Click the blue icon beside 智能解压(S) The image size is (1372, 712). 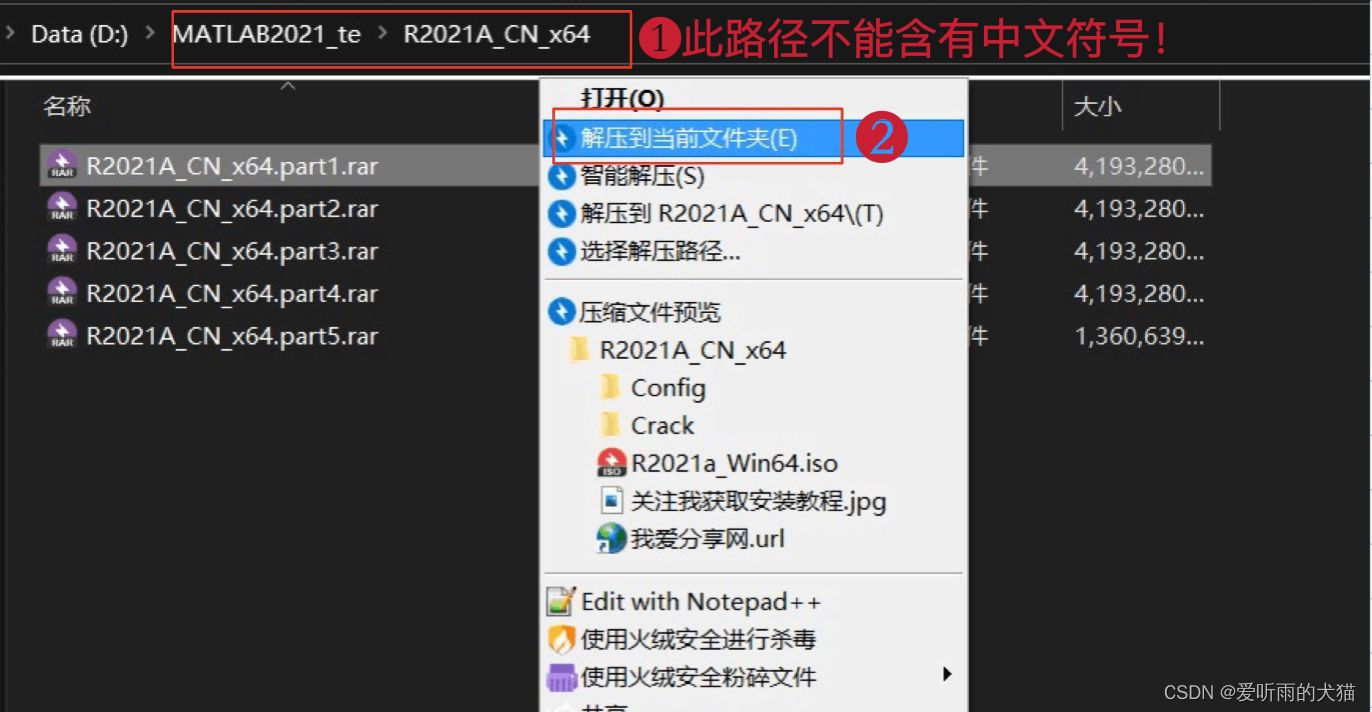[x=562, y=177]
